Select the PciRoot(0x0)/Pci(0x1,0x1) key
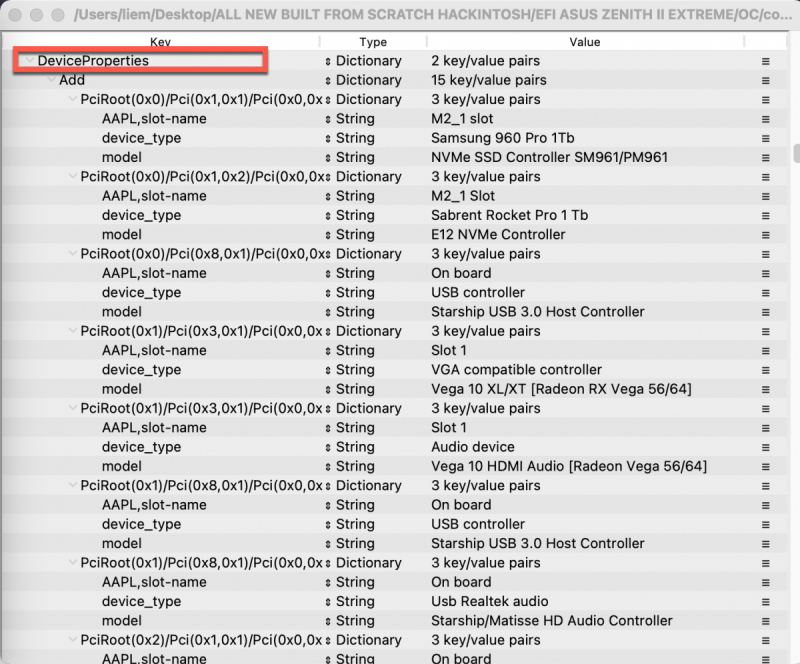 tap(202, 100)
